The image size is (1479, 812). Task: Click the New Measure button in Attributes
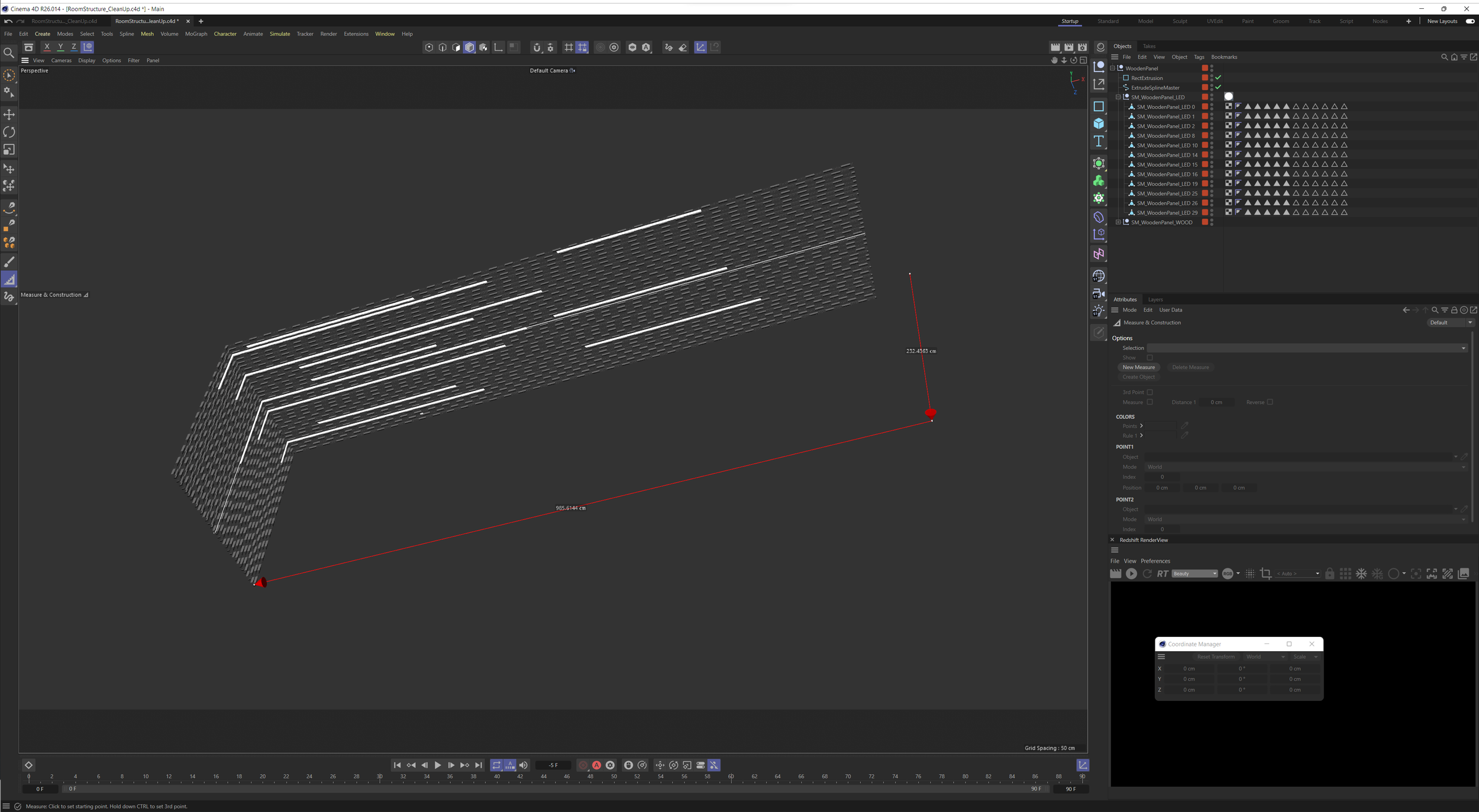(x=1139, y=367)
